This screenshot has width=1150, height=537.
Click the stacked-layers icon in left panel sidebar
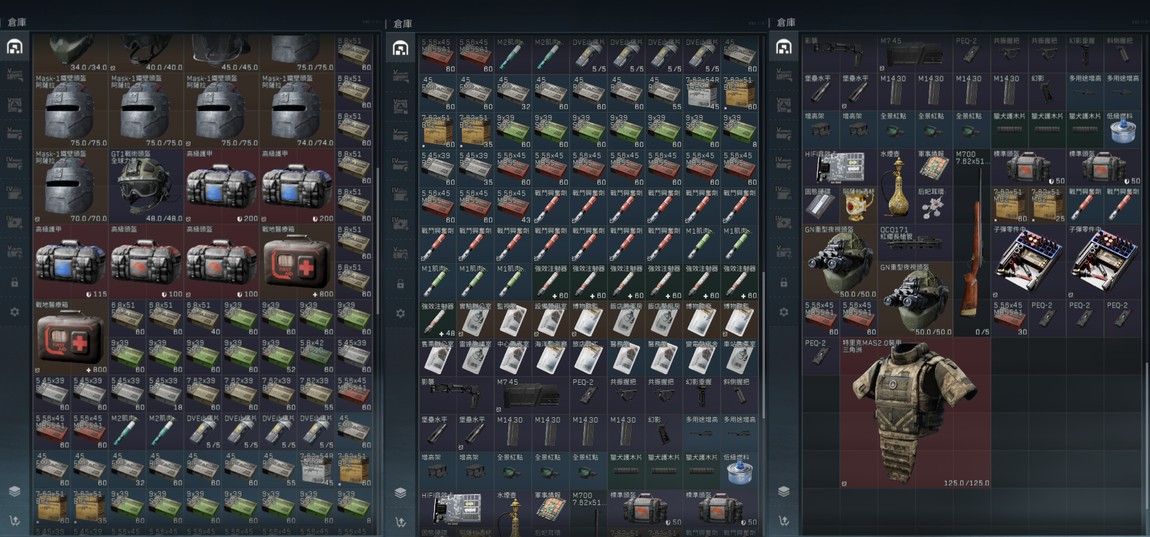click(14, 491)
